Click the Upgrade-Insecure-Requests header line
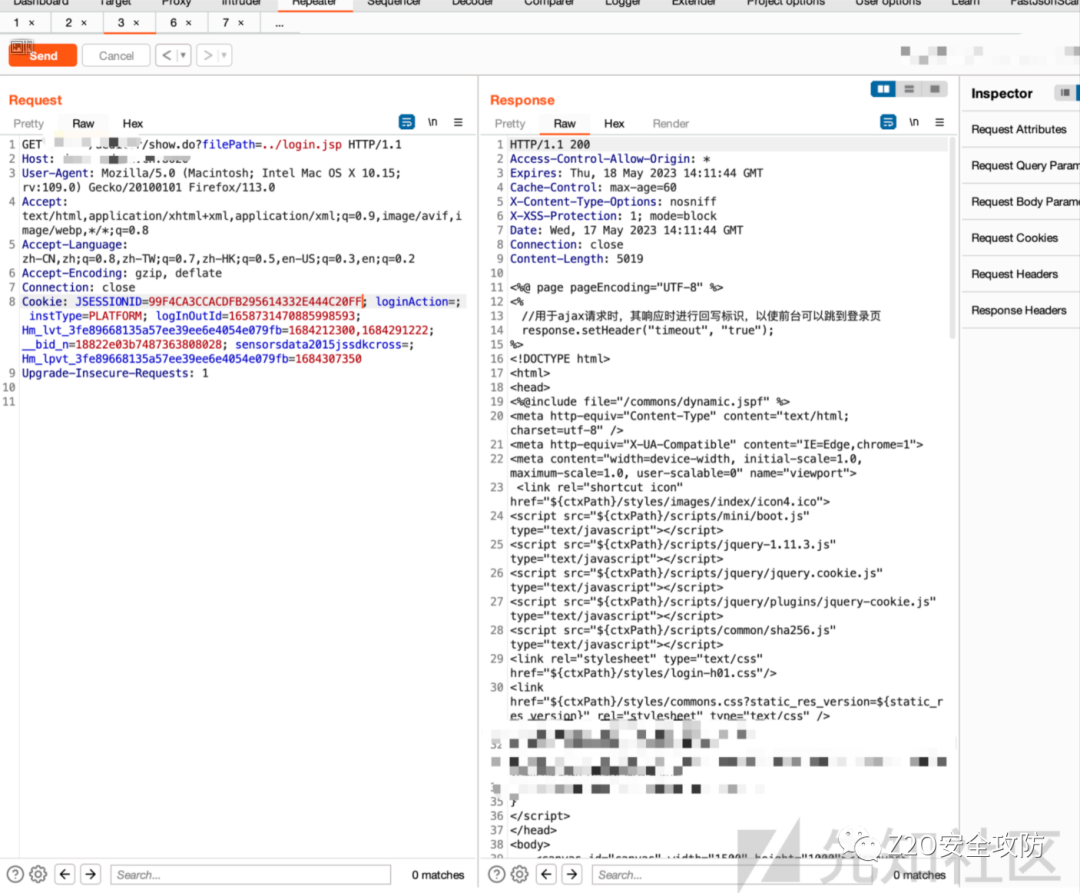This screenshot has height=893, width=1080. click(x=114, y=373)
